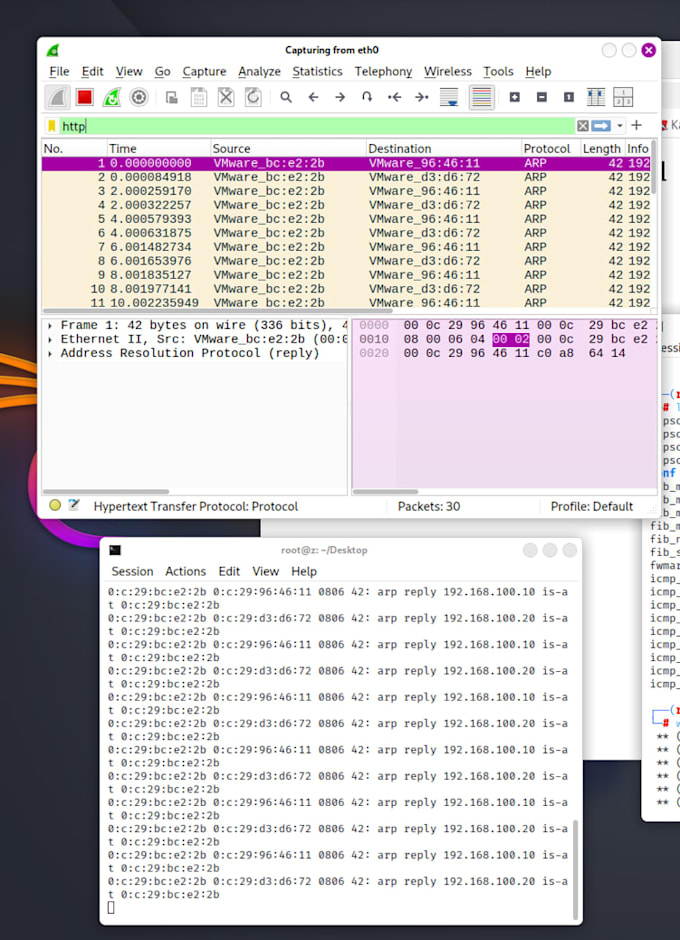Viewport: 680px width, 940px height.
Task: Reload the capture file icon
Action: tap(253, 97)
